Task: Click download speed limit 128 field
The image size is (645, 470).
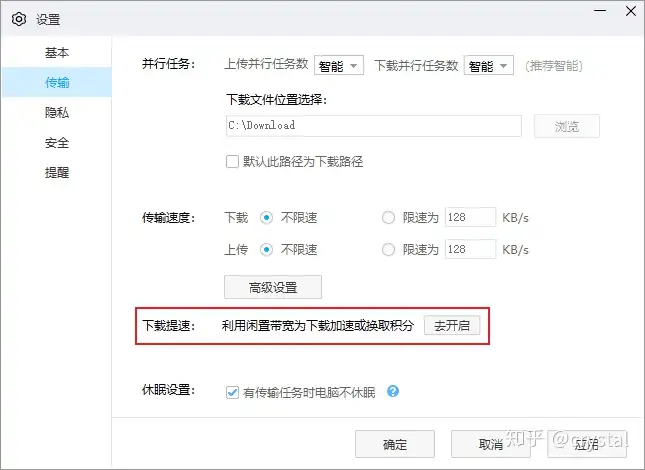Action: [x=470, y=217]
